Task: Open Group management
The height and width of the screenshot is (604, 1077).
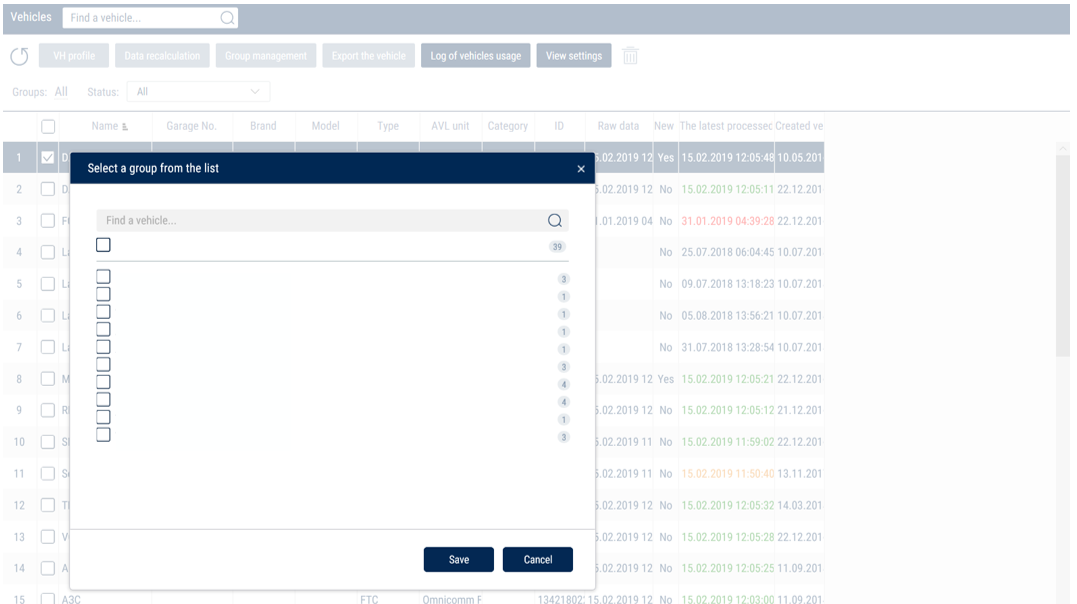Action: click(x=266, y=56)
